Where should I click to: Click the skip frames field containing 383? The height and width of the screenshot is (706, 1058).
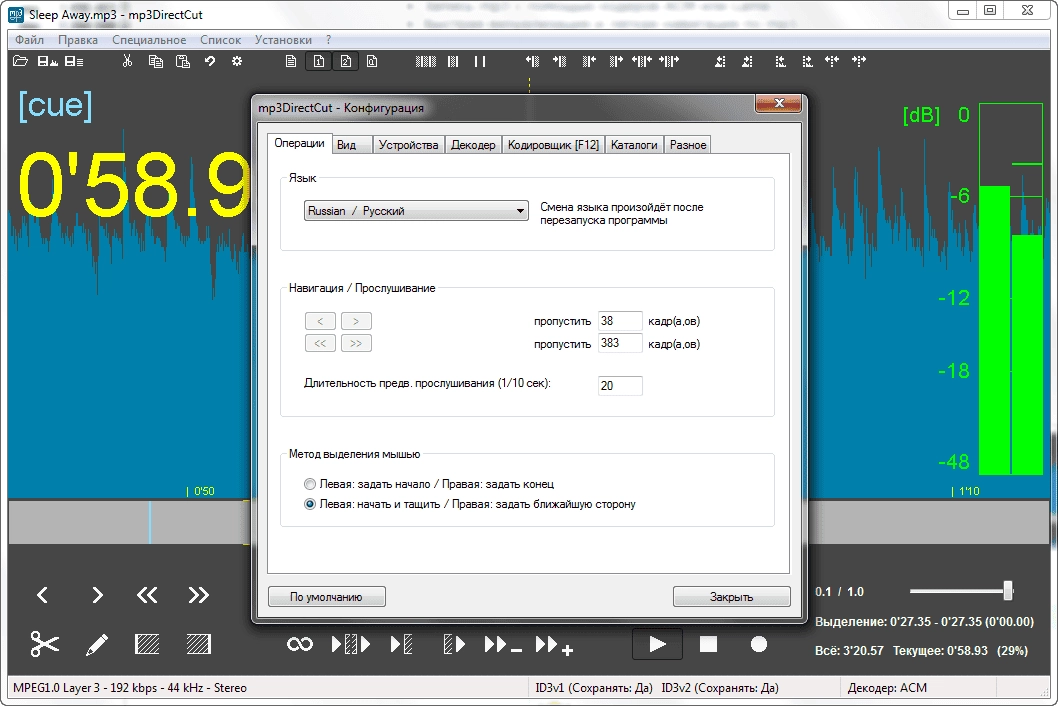pos(620,344)
